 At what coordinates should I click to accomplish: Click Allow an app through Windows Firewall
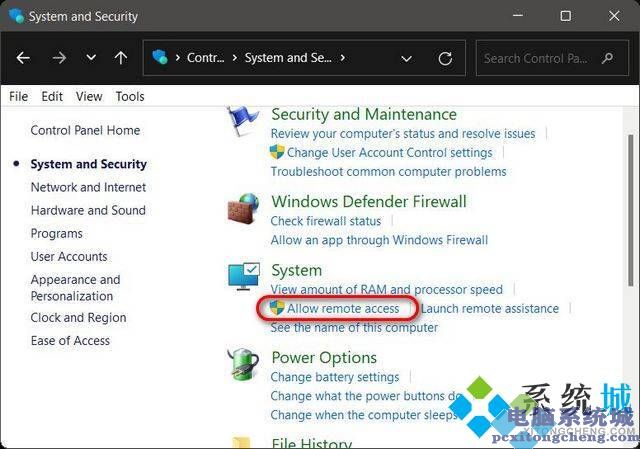pos(379,240)
